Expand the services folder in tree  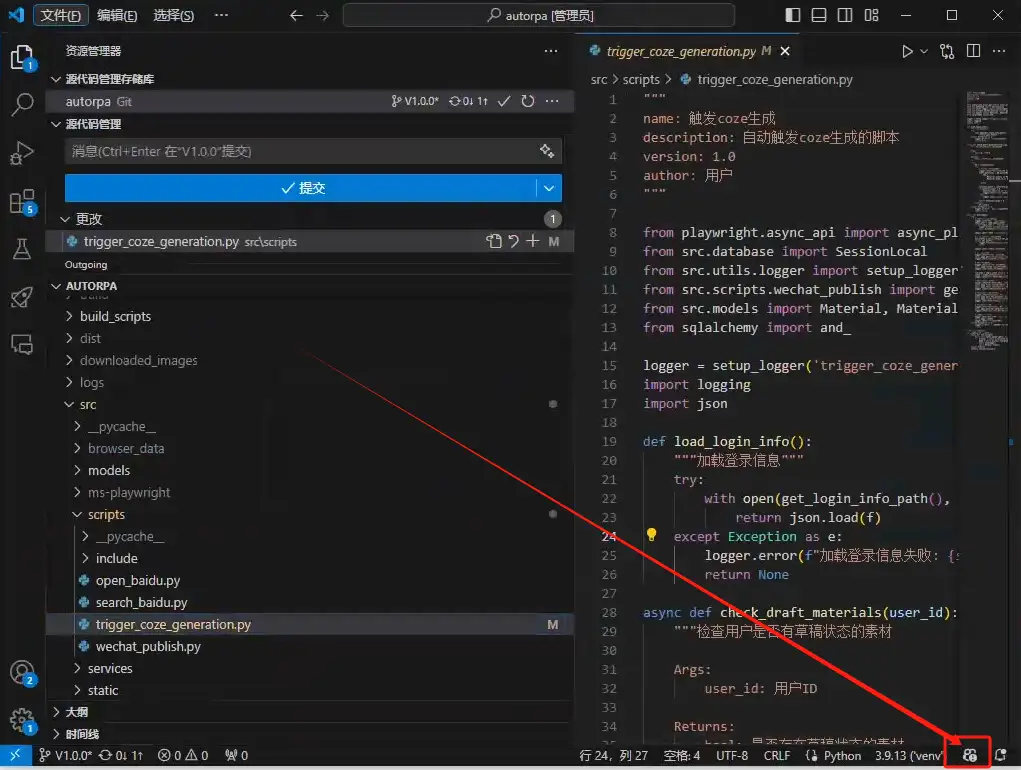pyautogui.click(x=109, y=668)
